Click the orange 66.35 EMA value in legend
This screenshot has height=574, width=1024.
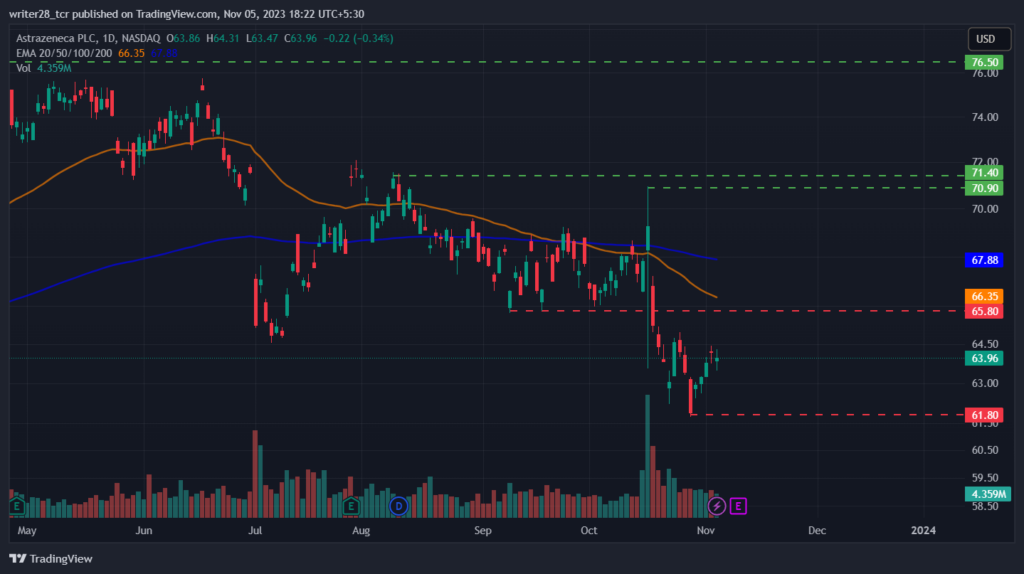pos(131,54)
